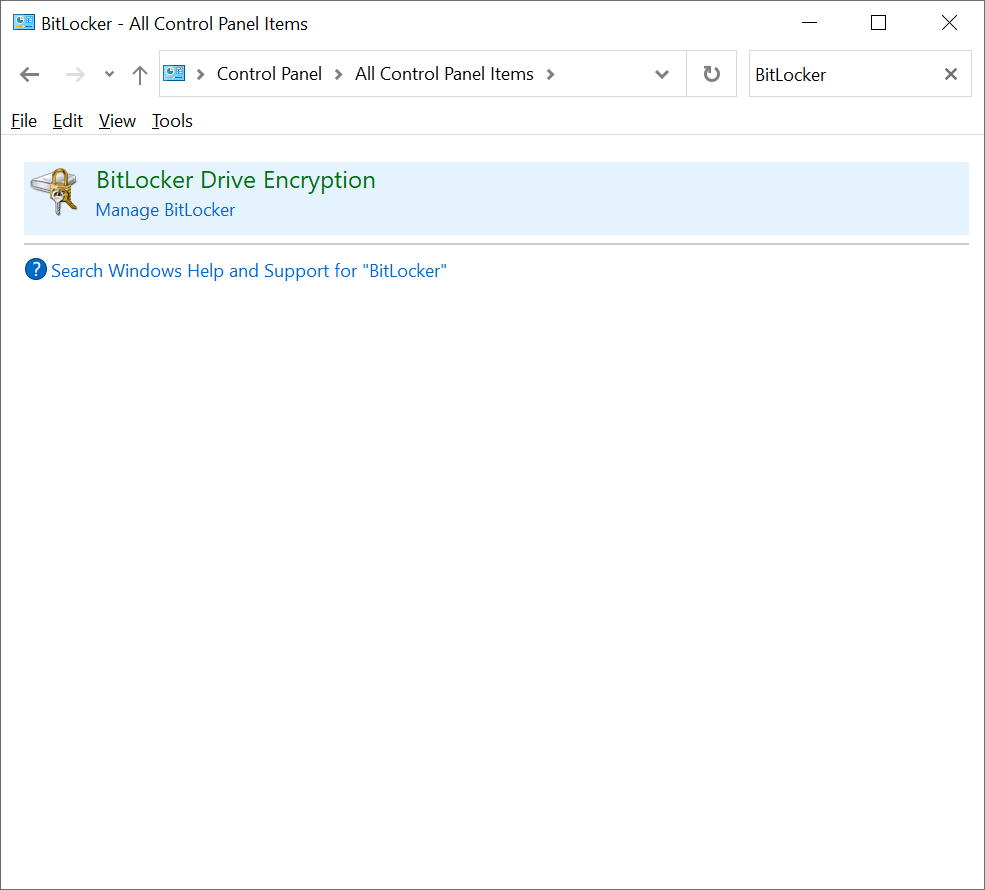
Task: Click the Control Panel address bar icon
Action: (174, 73)
